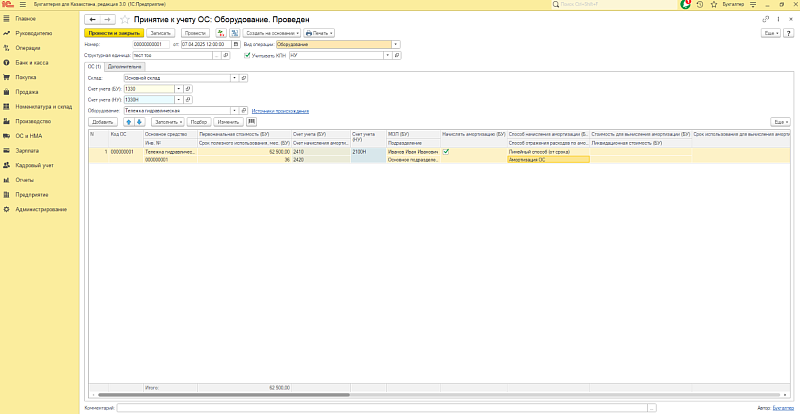Expand the Вид операции dropdown
800x414 pixels.
coord(396,44)
